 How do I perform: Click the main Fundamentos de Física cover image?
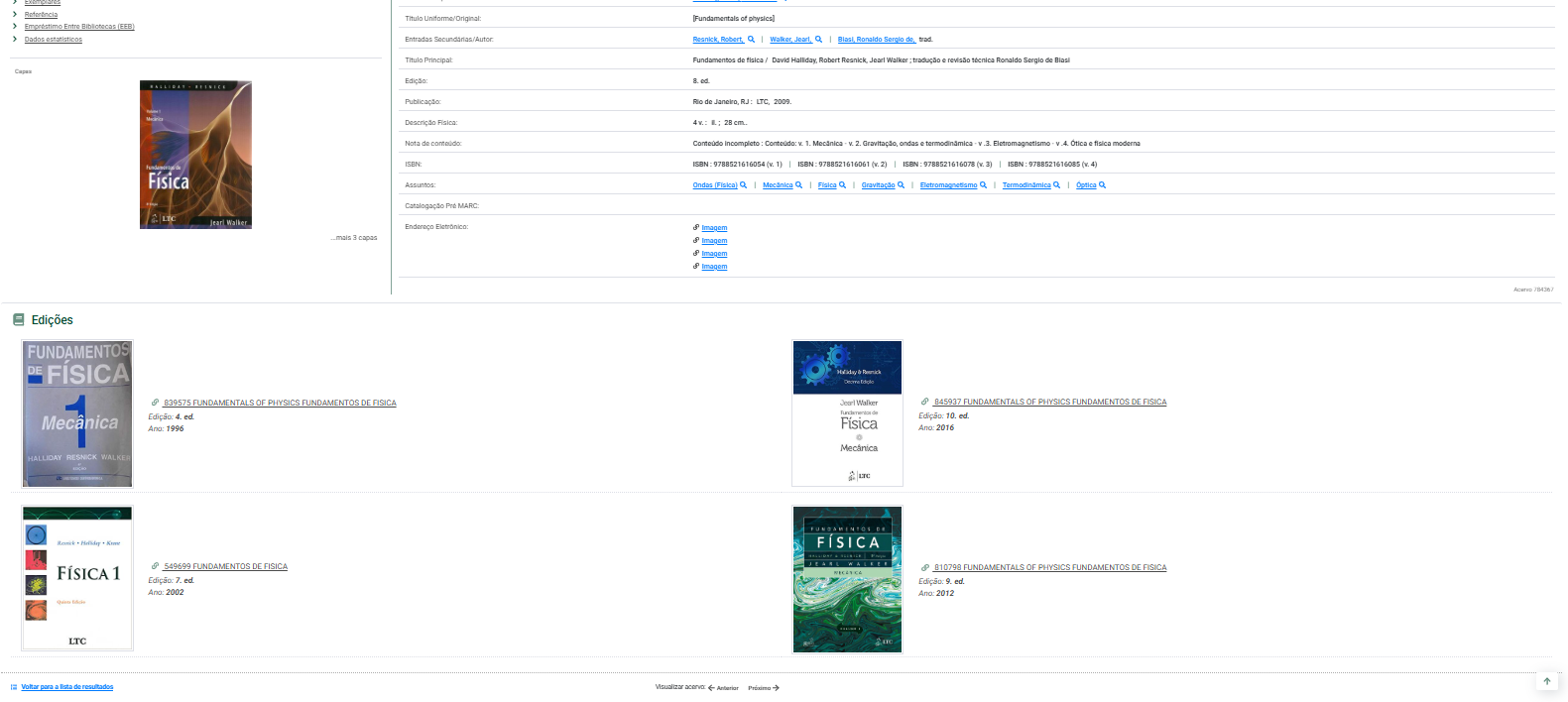195,155
